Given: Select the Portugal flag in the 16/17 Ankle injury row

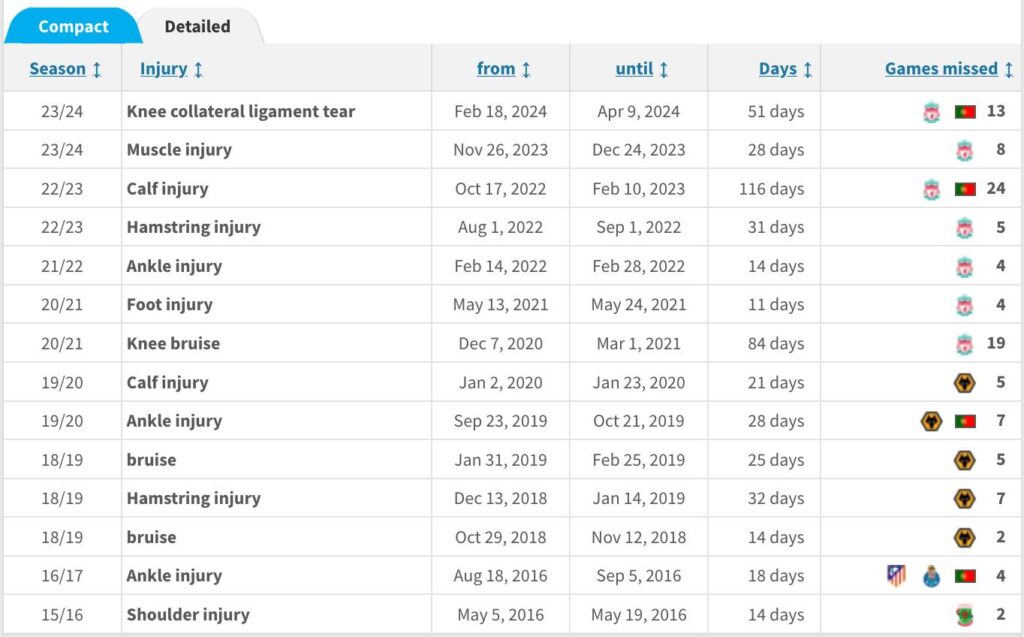Looking at the screenshot, I should pos(965,576).
